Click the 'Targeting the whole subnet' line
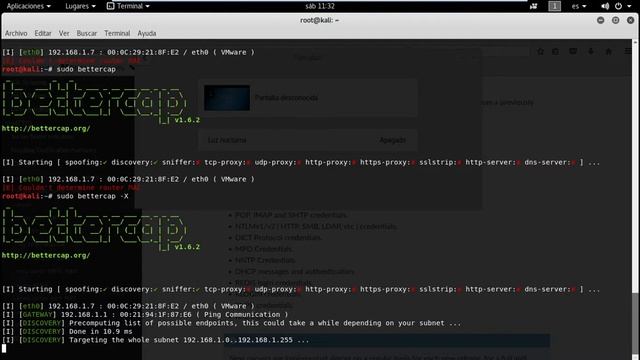 pyautogui.click(x=156, y=340)
